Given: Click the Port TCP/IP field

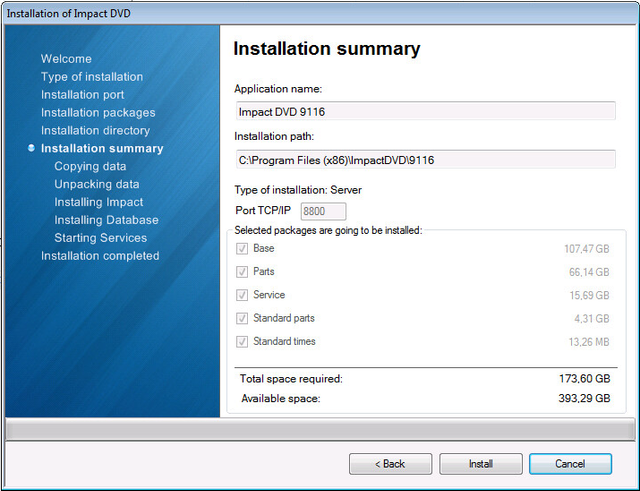Looking at the screenshot, I should point(323,211).
